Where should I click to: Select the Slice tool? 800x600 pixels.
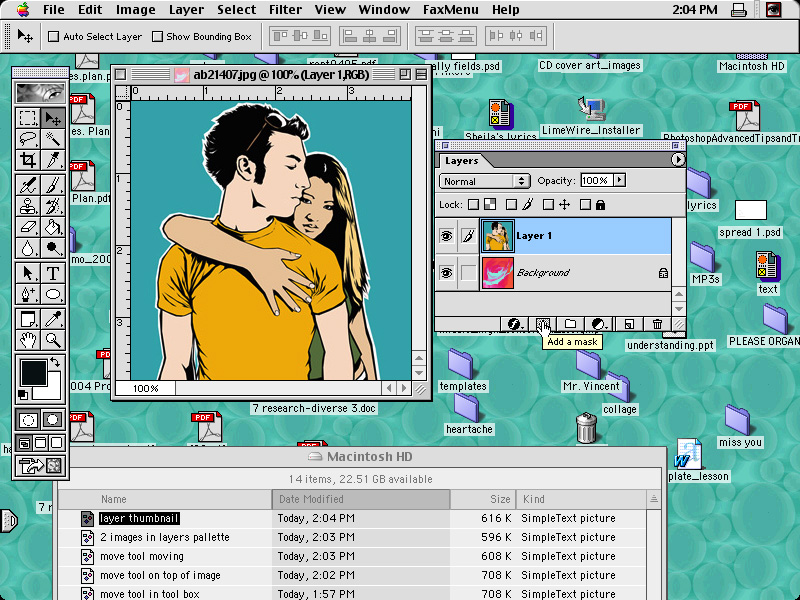(53, 160)
